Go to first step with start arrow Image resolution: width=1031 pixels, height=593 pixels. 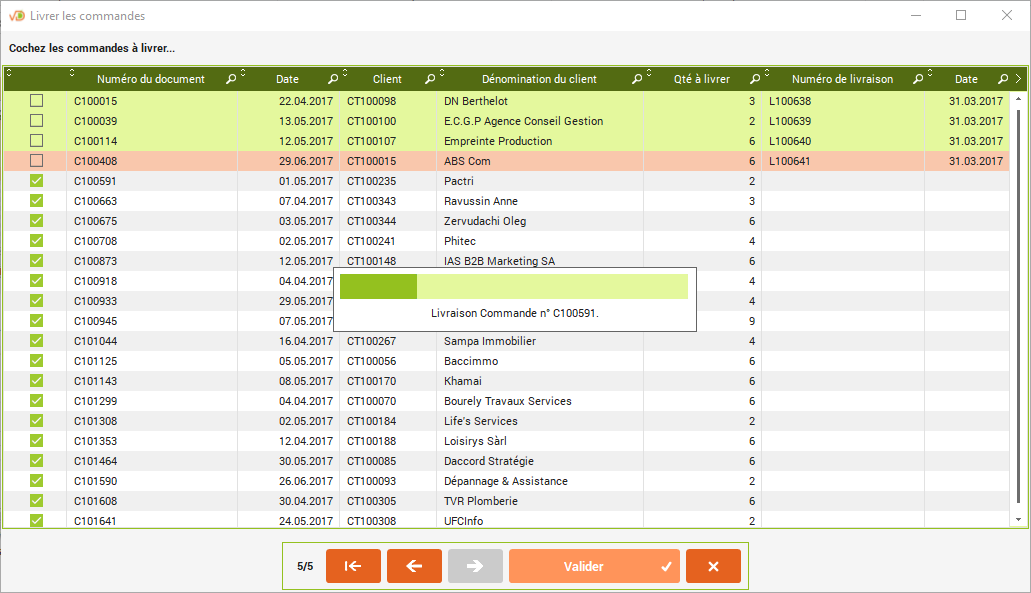tap(353, 566)
